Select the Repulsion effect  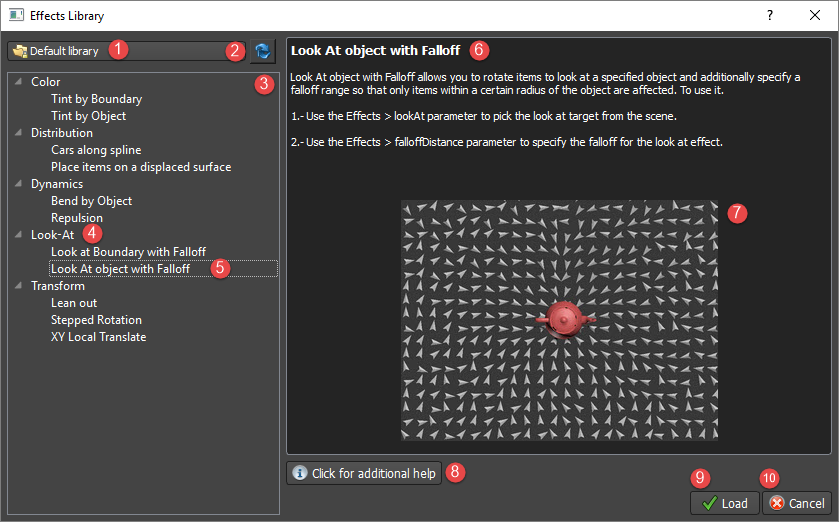coord(77,218)
